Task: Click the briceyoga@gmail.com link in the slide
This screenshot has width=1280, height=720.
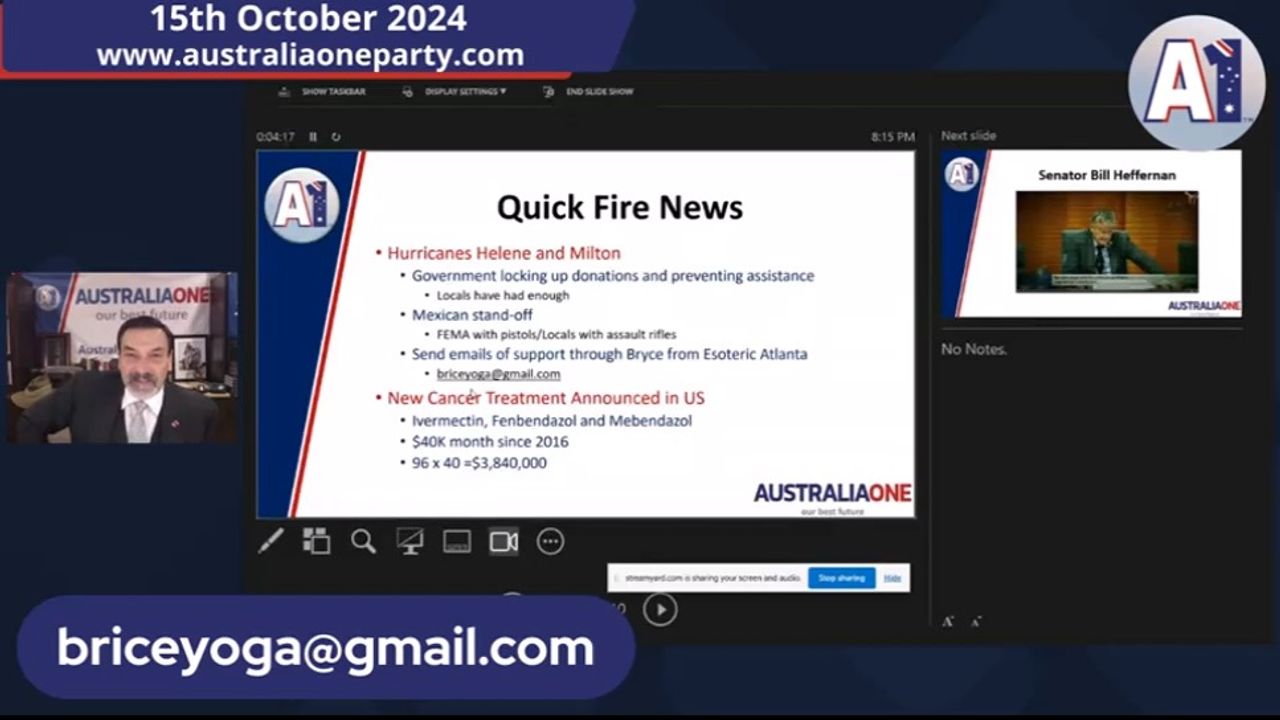Action: (498, 374)
